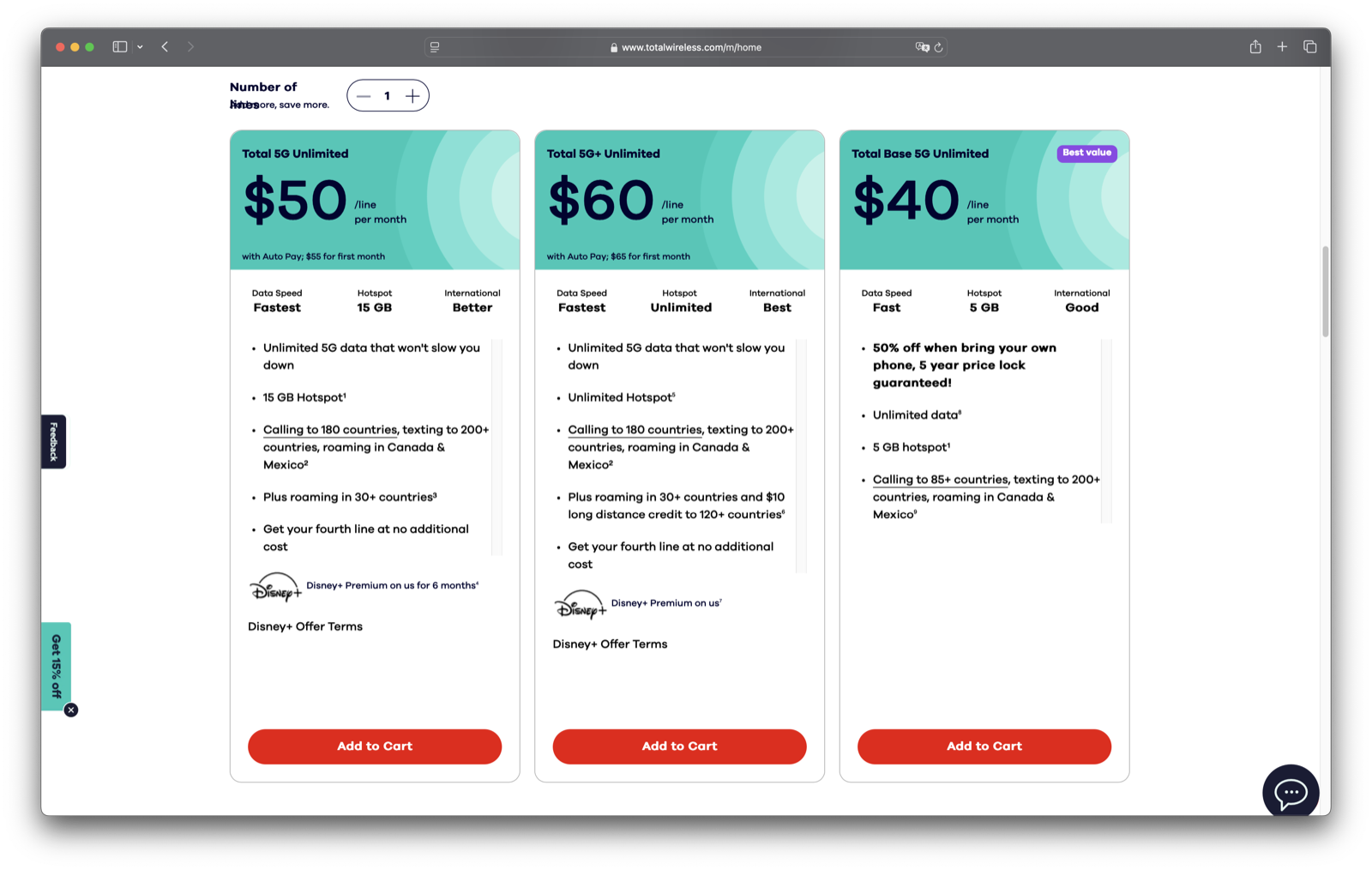This screenshot has width=1372, height=870.
Task: Click the $50 price
Action: click(295, 201)
